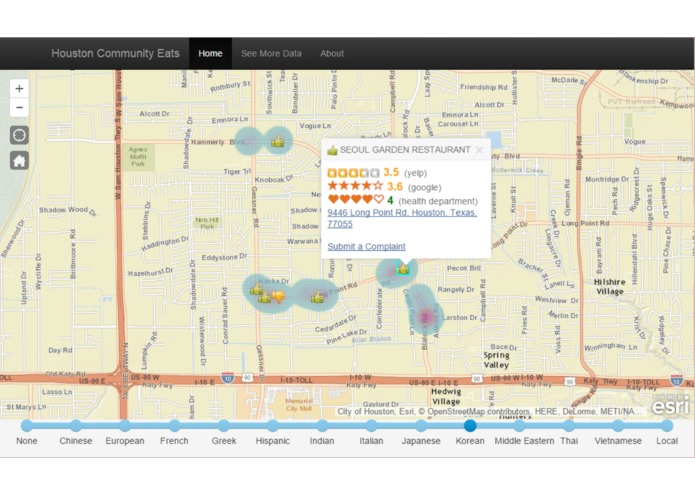Set cuisine slider to Indian
The height and width of the screenshot is (494, 695).
[322, 426]
